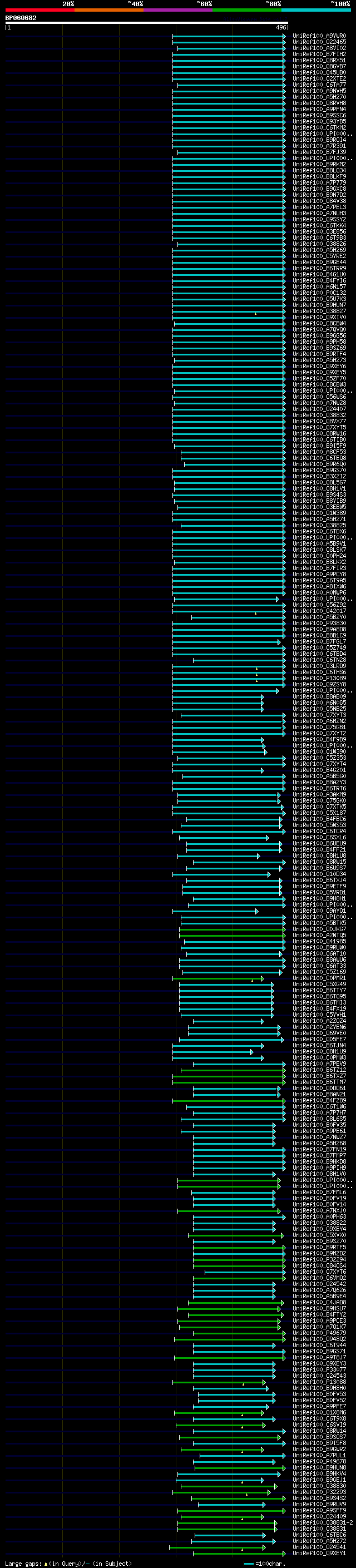Click the hit label UniRef100_A5BZY0

[319, 617]
